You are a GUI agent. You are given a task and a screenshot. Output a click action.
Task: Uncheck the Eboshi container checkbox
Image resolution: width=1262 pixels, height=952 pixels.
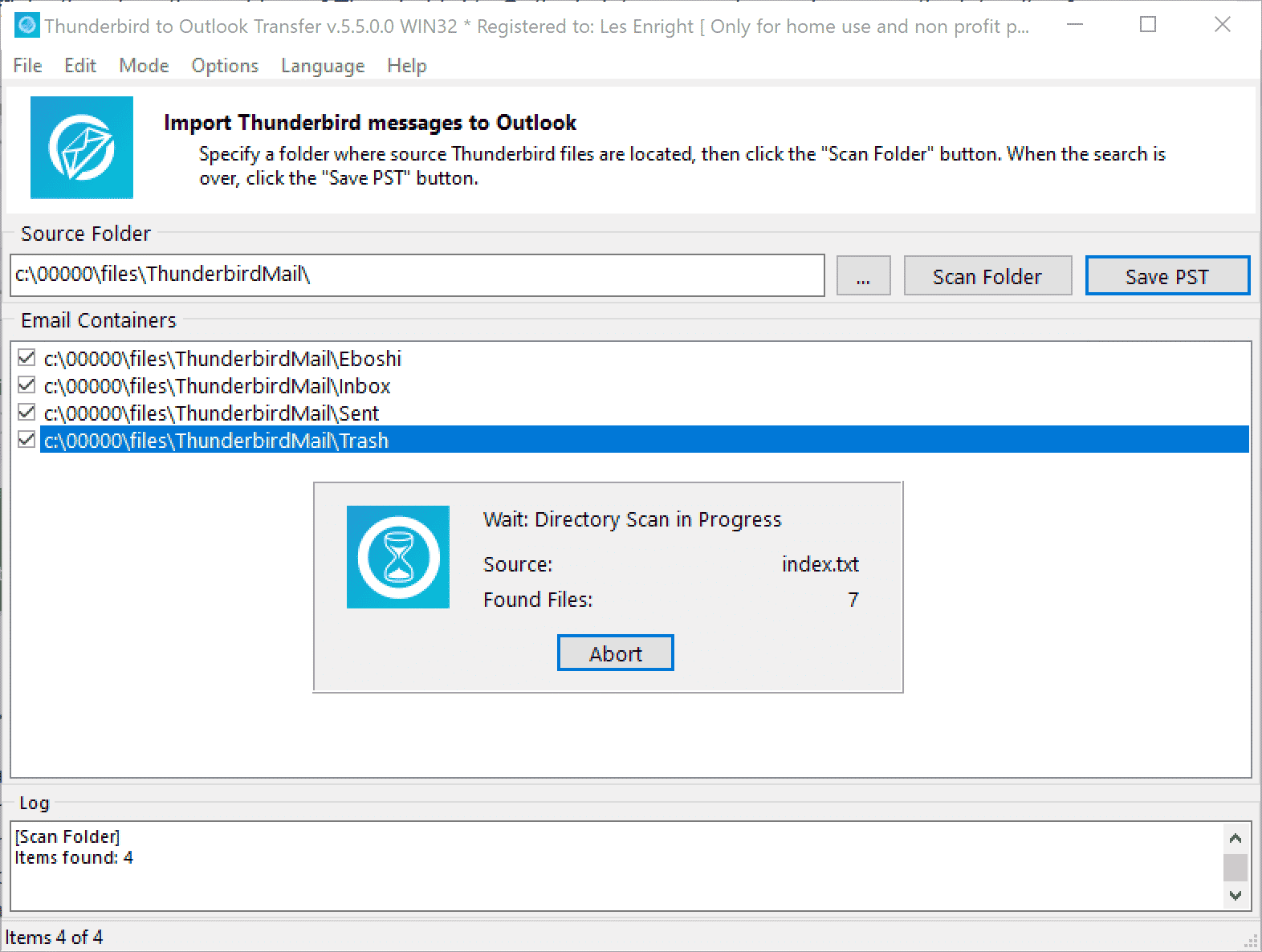26,358
